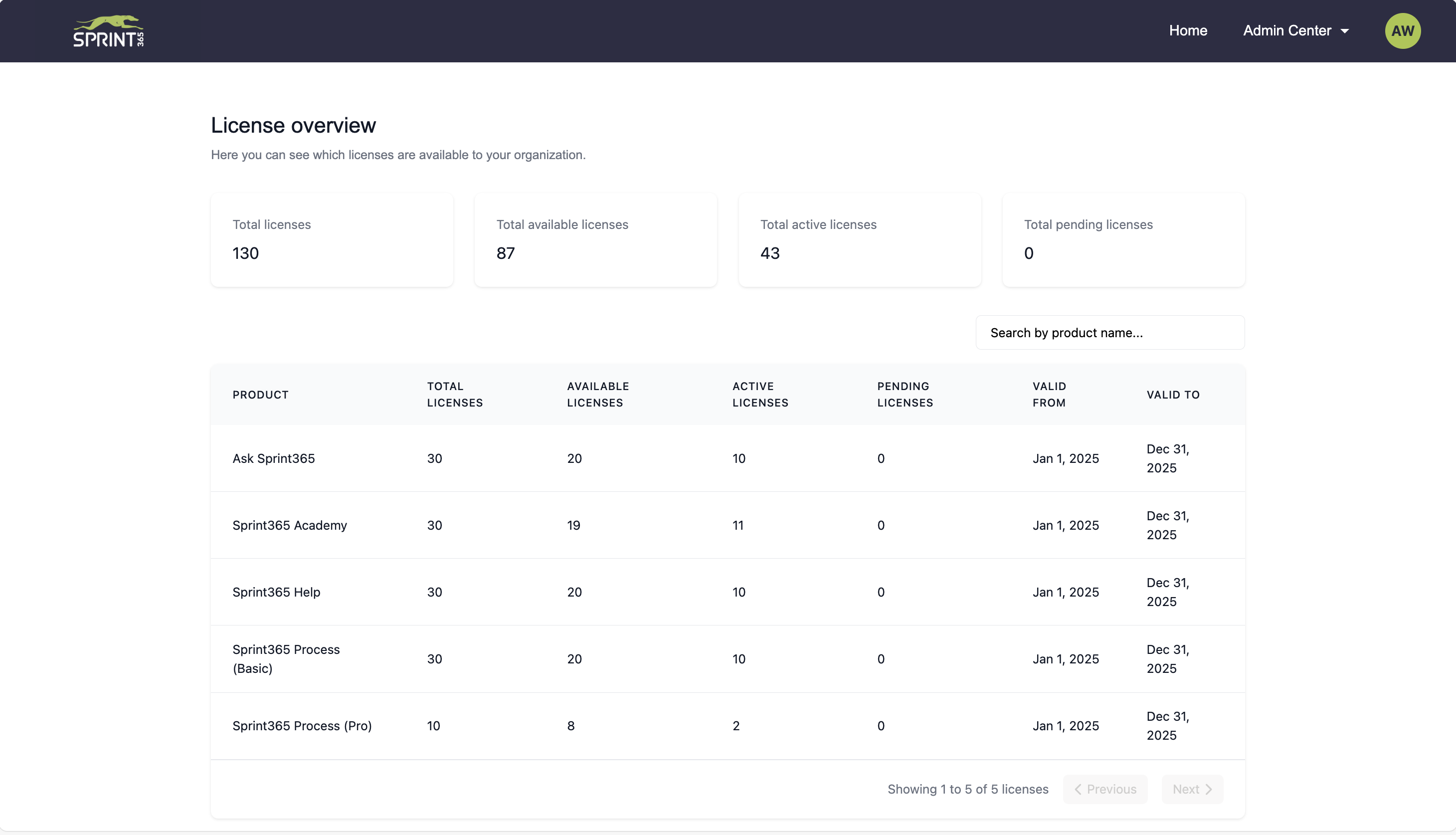Click pending licenses value 0 for Sprint365 Academy

pyautogui.click(x=881, y=525)
